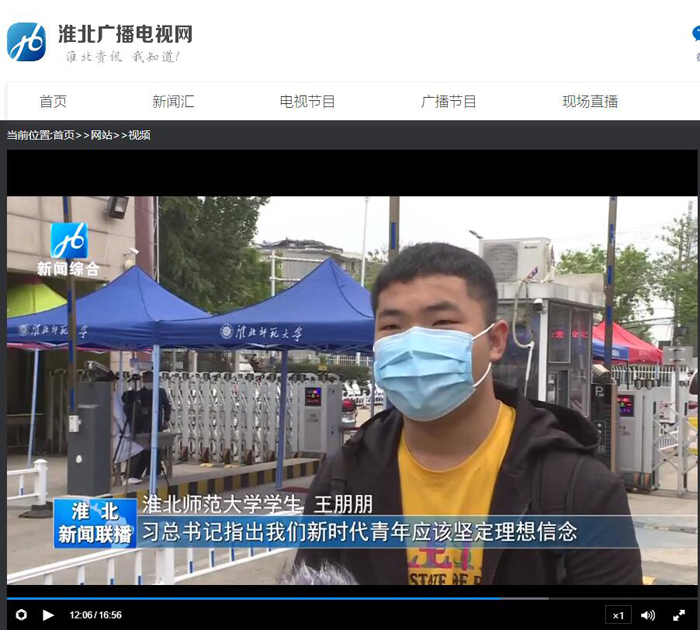Open video settings gear icon
This screenshot has width=700, height=630.
[21, 615]
